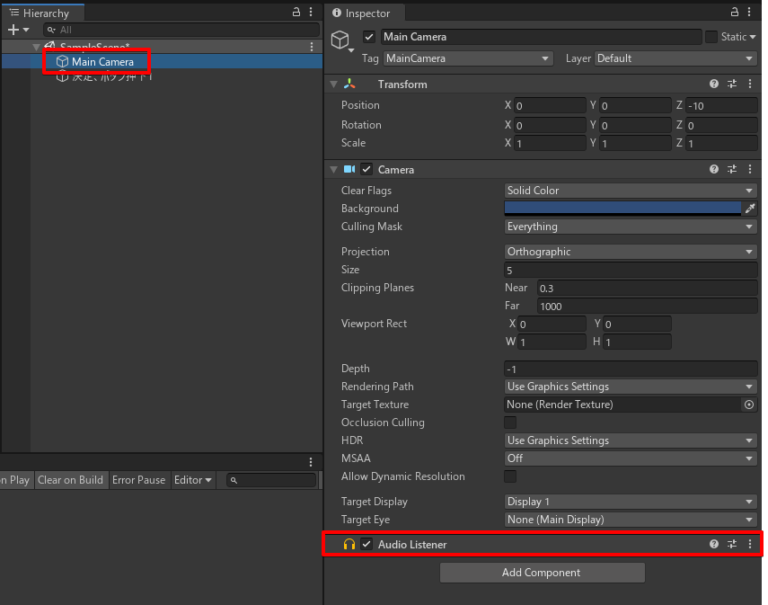Open Transform component help reference

714,84
